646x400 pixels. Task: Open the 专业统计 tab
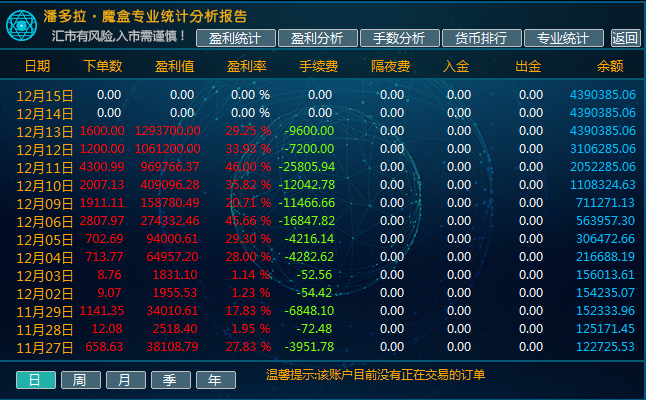(563, 38)
